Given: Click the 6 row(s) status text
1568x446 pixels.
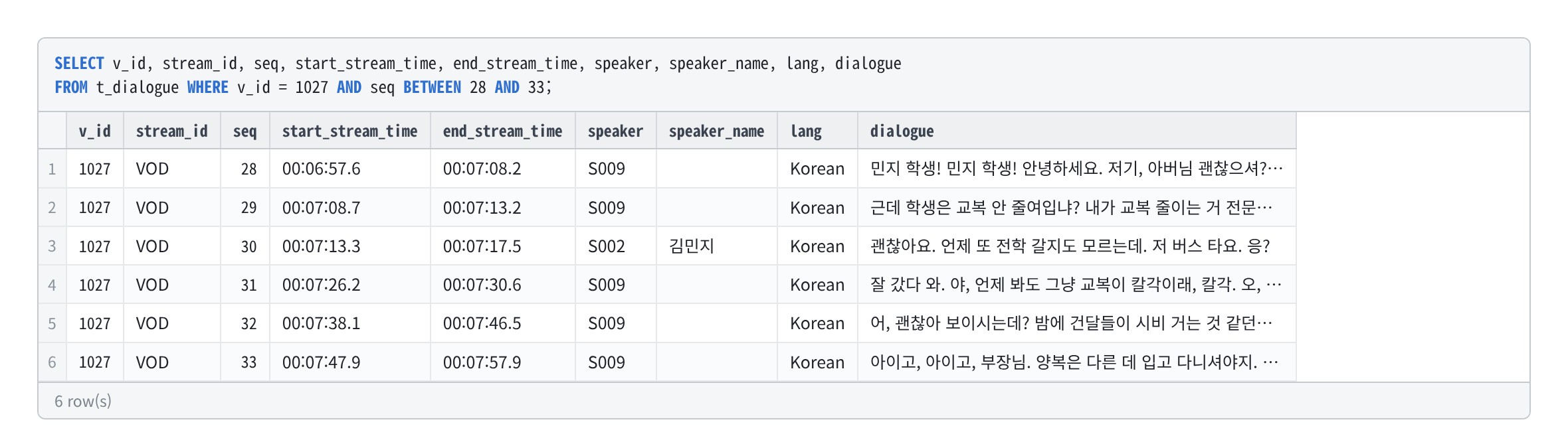Looking at the screenshot, I should pyautogui.click(x=83, y=401).
